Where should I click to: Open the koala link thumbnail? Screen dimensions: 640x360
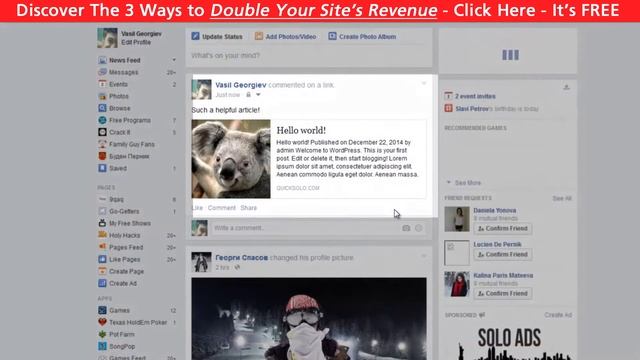[231, 159]
